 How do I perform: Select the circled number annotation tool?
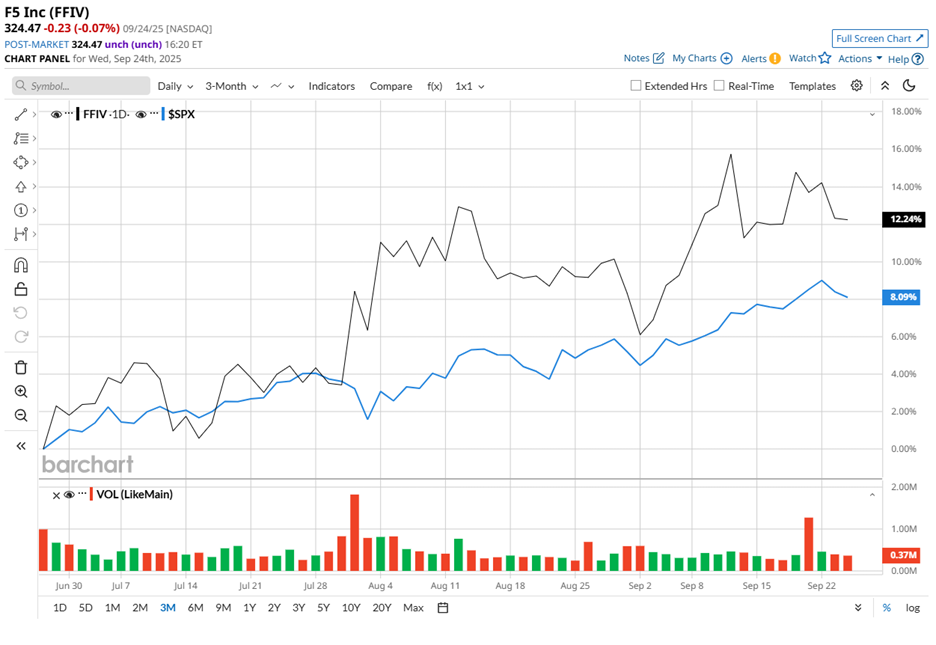pyautogui.click(x=21, y=210)
